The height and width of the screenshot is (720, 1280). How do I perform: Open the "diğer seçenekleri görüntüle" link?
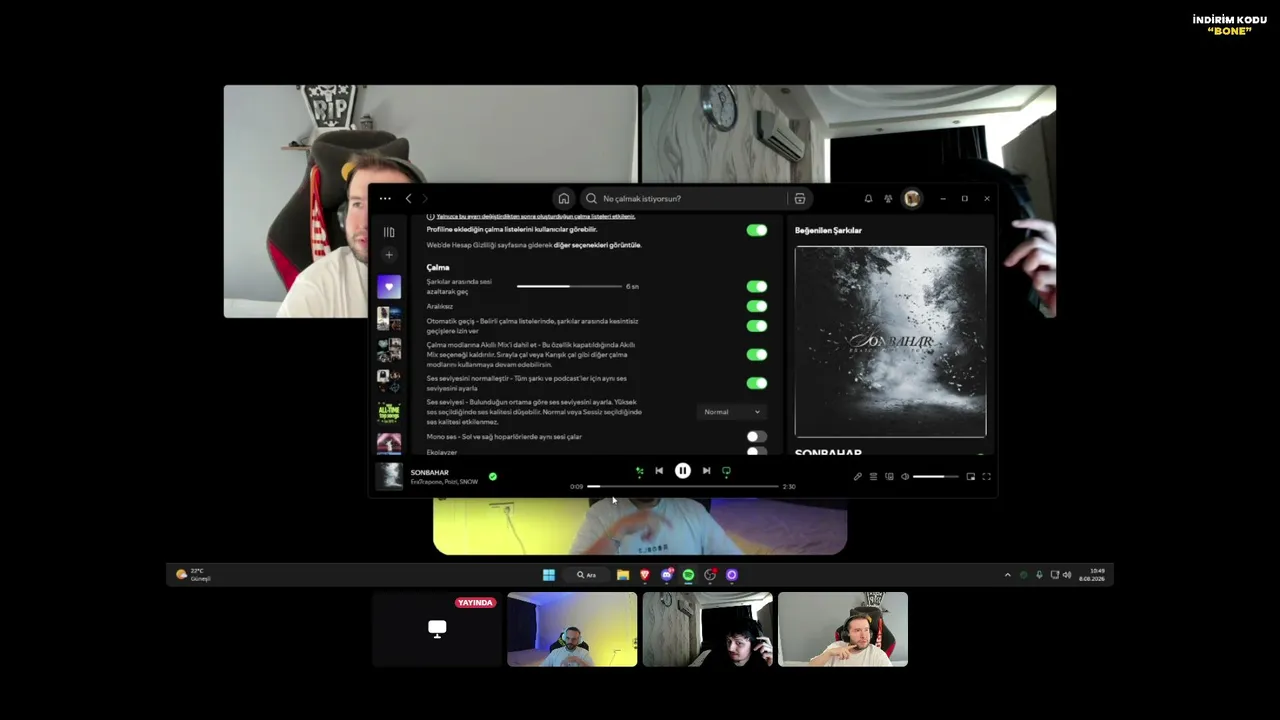[x=597, y=245]
